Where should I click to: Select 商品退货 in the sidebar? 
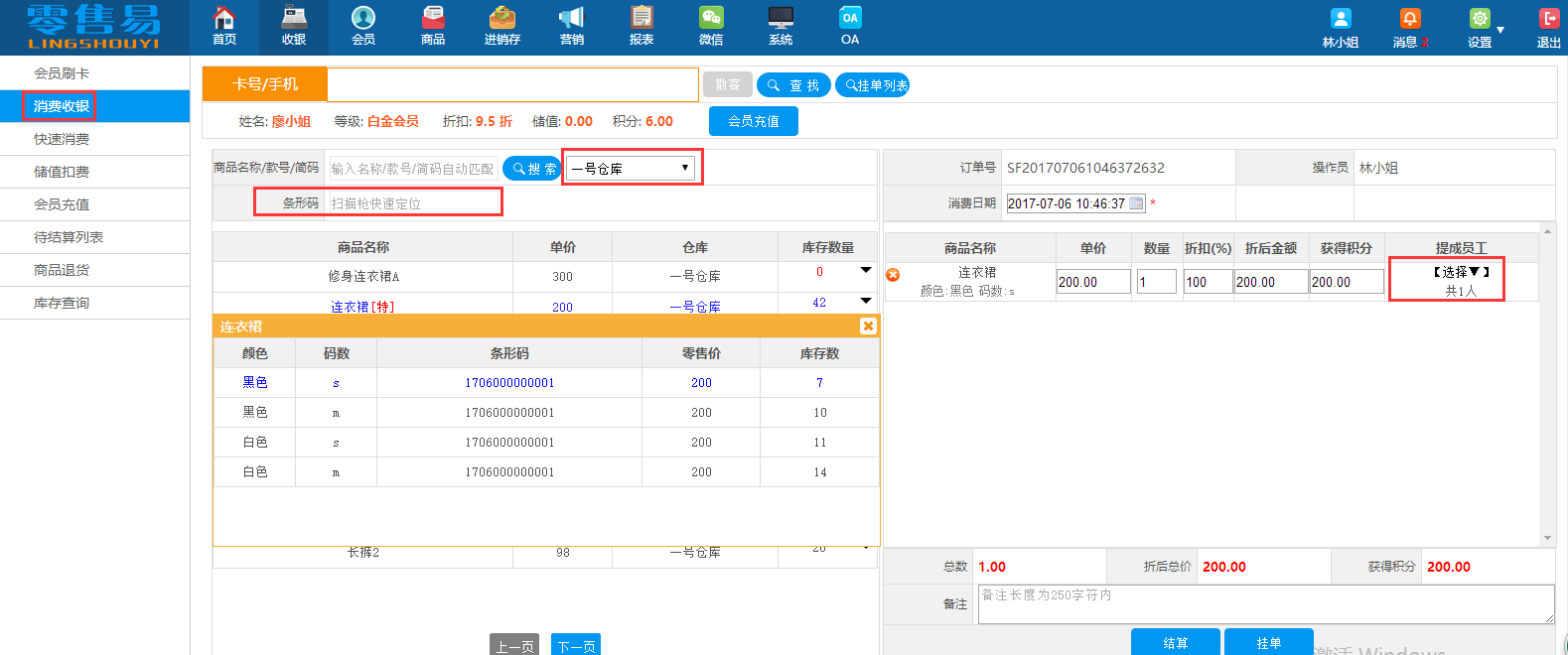tap(62, 270)
